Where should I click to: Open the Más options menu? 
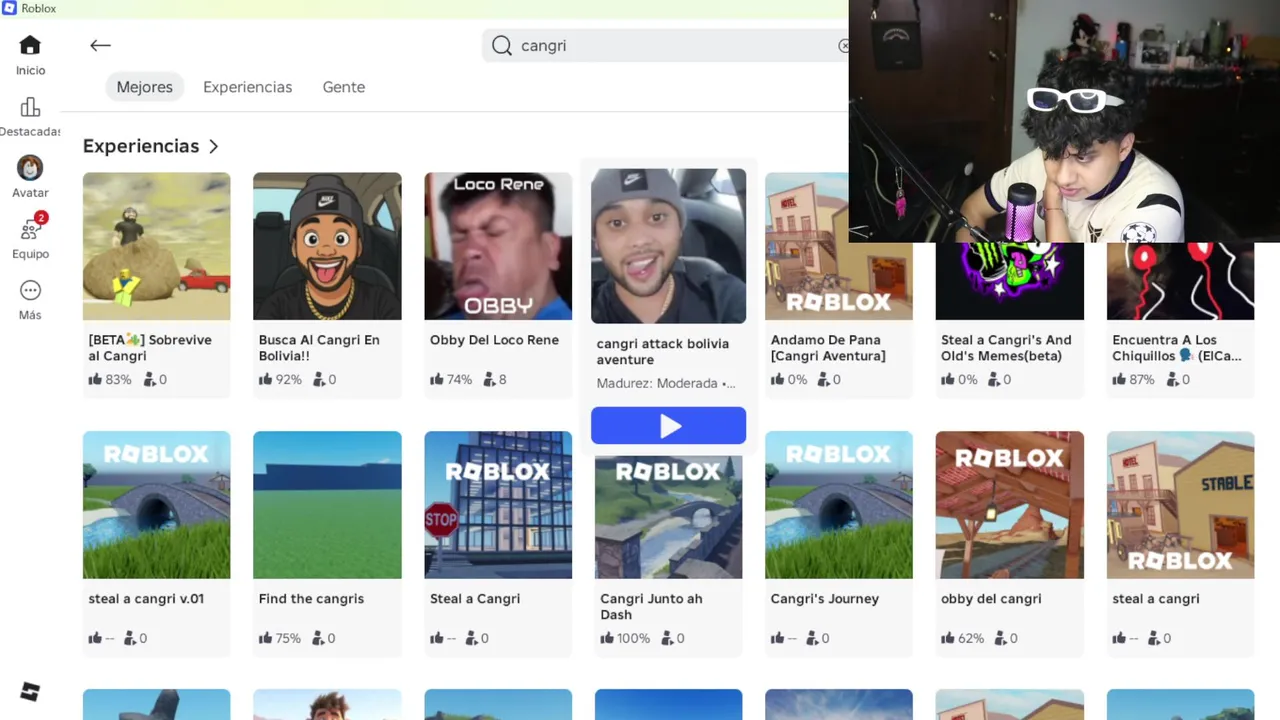tap(30, 299)
